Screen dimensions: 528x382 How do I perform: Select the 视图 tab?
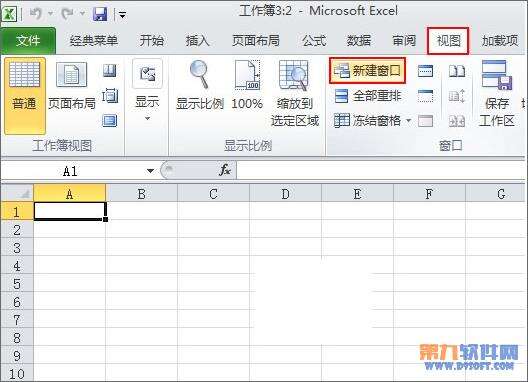coord(448,41)
